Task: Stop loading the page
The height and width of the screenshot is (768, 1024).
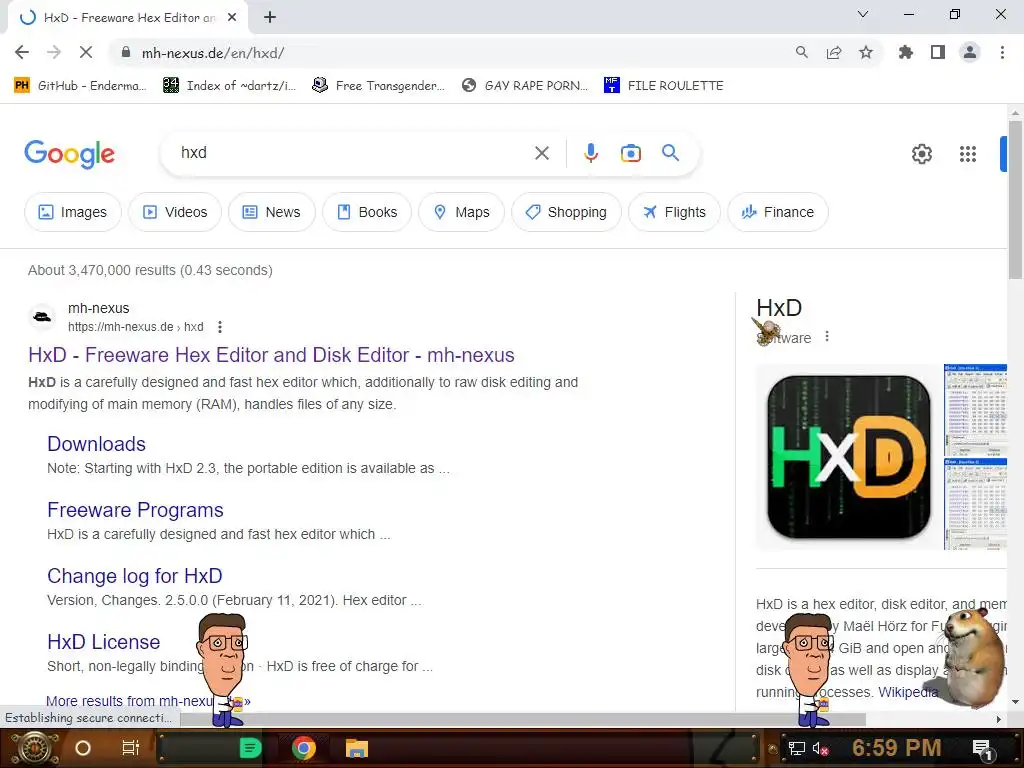Action: (x=86, y=52)
